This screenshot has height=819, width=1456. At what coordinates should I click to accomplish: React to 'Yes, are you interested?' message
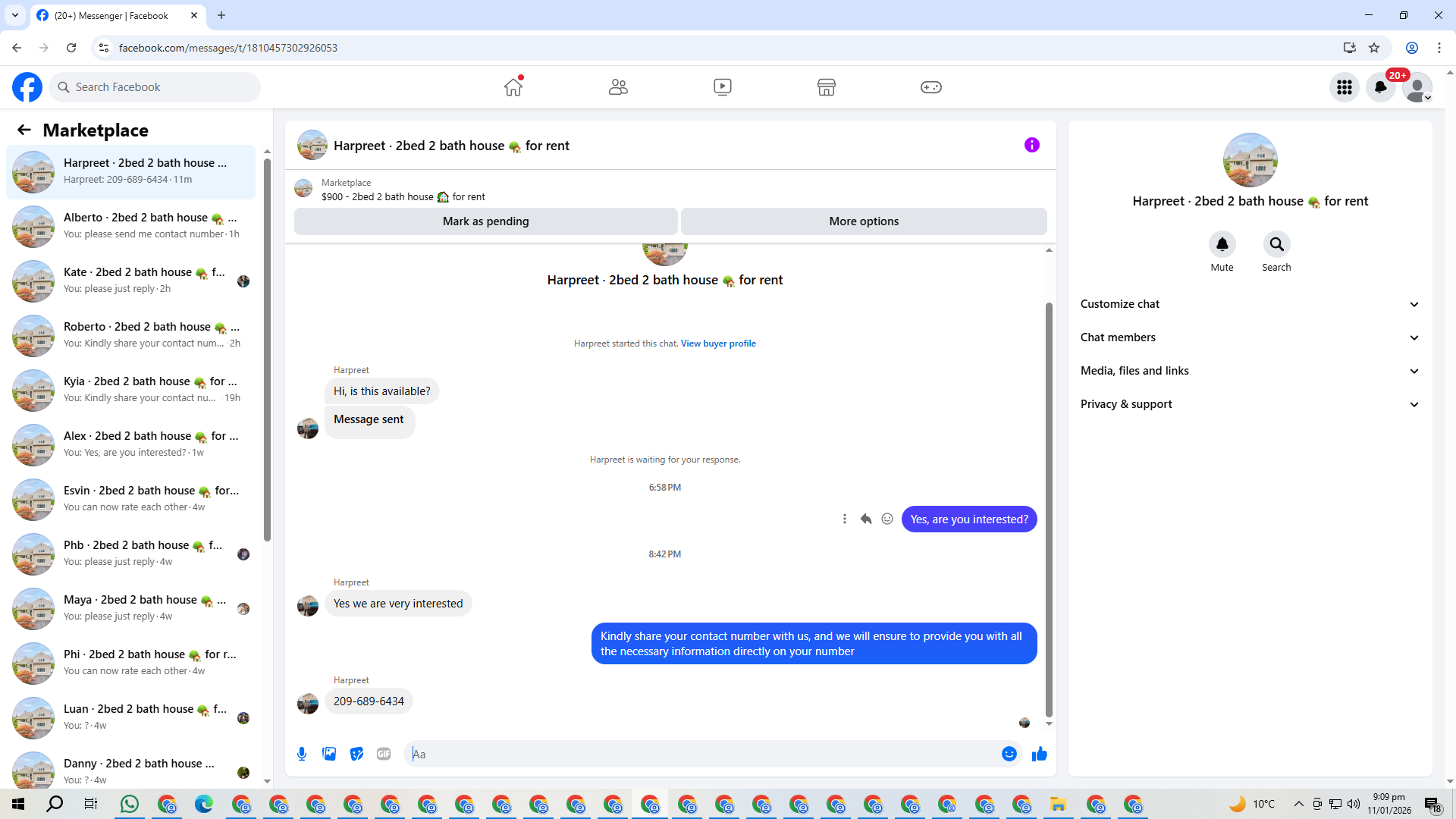[887, 519]
